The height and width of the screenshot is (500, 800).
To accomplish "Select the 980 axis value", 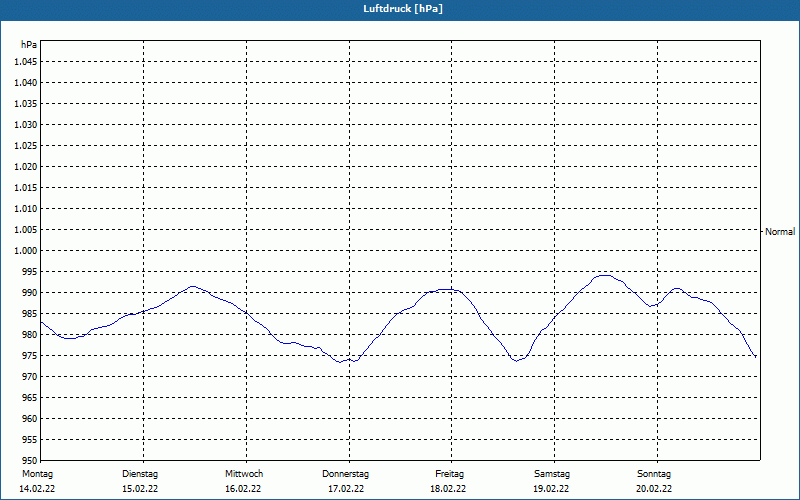I will click(30, 335).
